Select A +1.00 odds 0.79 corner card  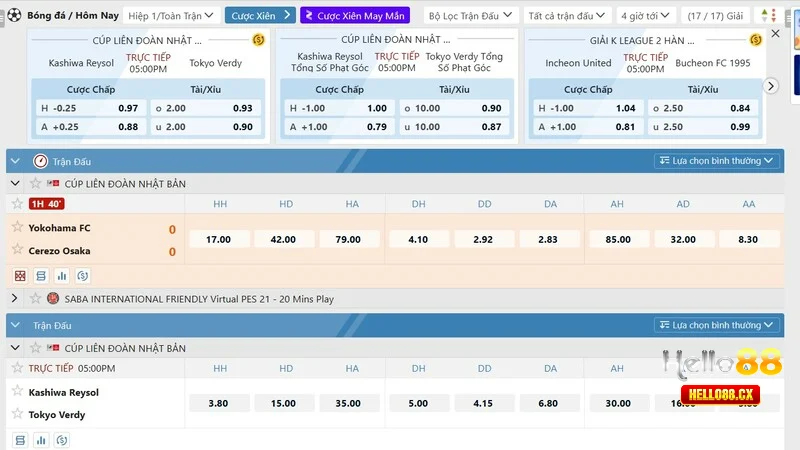click(339, 127)
